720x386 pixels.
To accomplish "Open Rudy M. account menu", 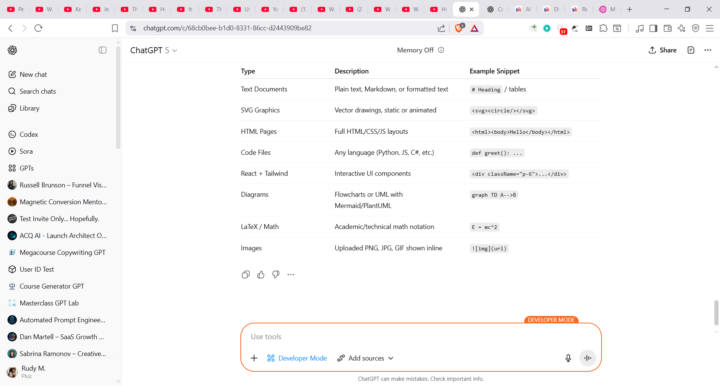I will pos(27,371).
